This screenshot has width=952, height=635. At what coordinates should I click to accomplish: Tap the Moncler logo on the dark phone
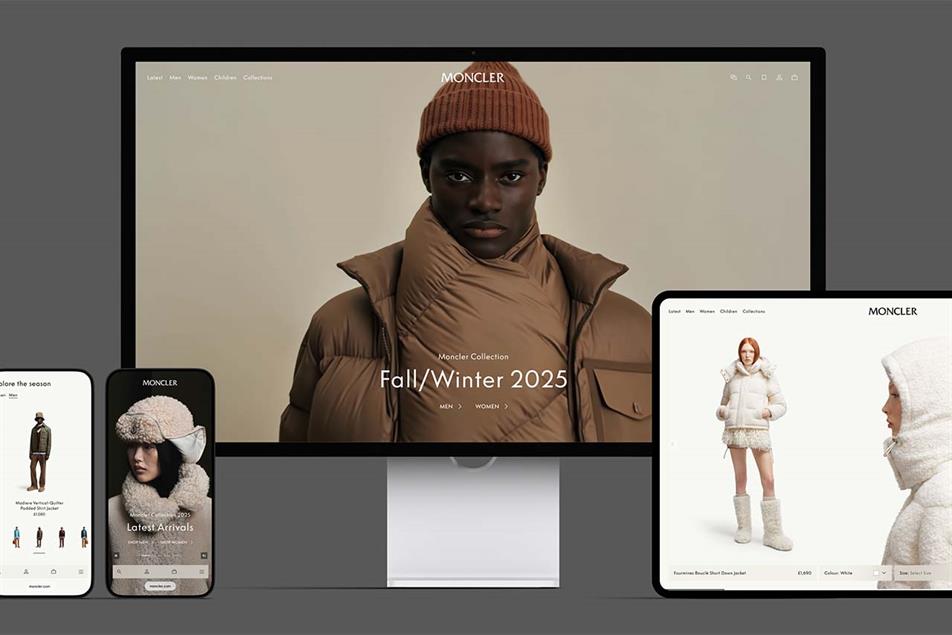pos(160,382)
